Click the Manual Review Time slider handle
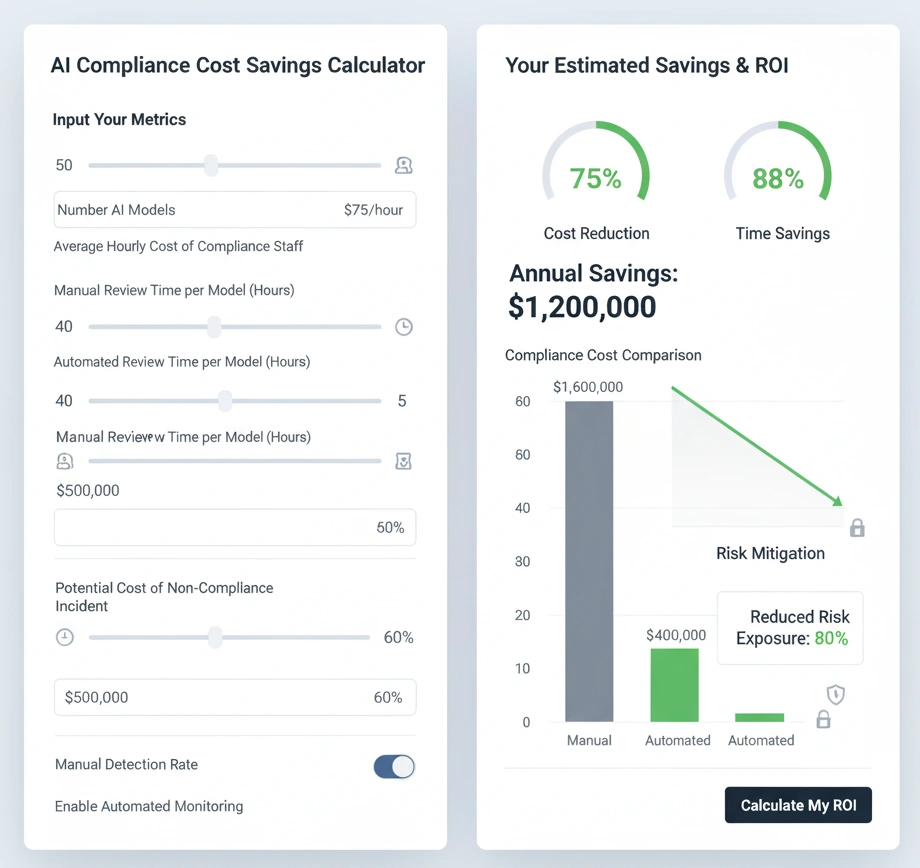This screenshot has width=920, height=868. [x=214, y=326]
